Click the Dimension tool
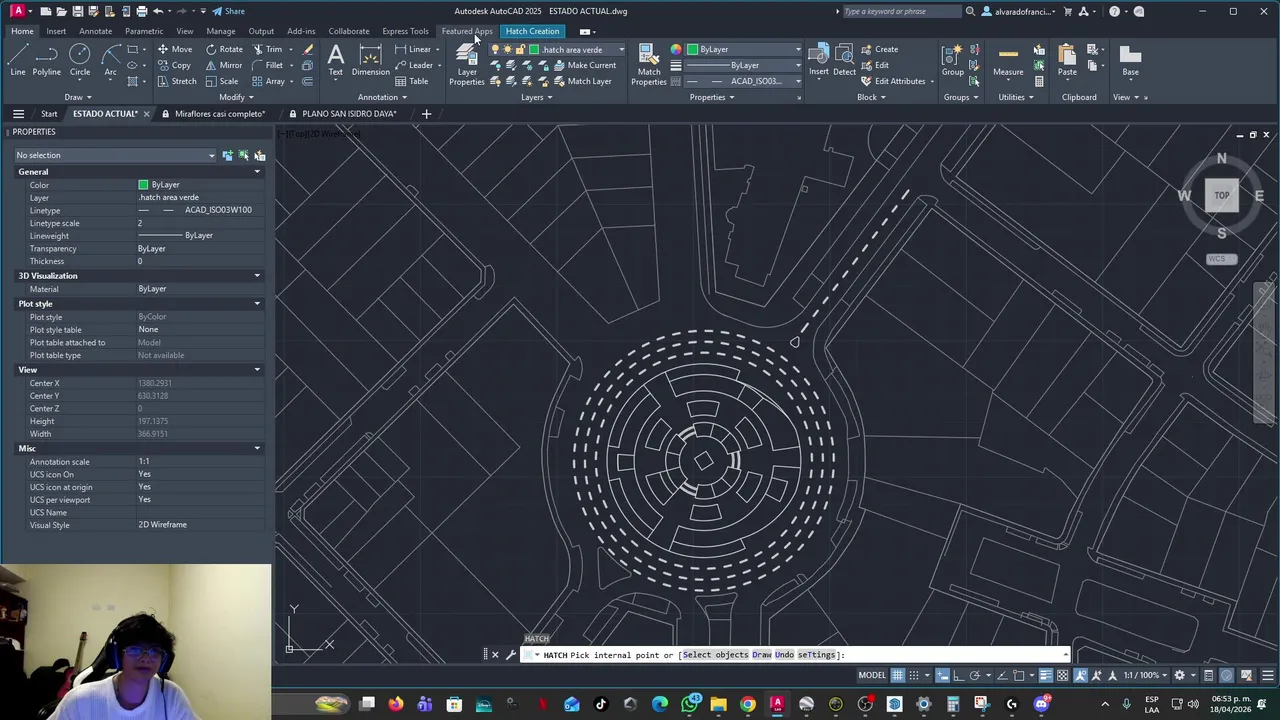The width and height of the screenshot is (1280, 720). coord(370,60)
